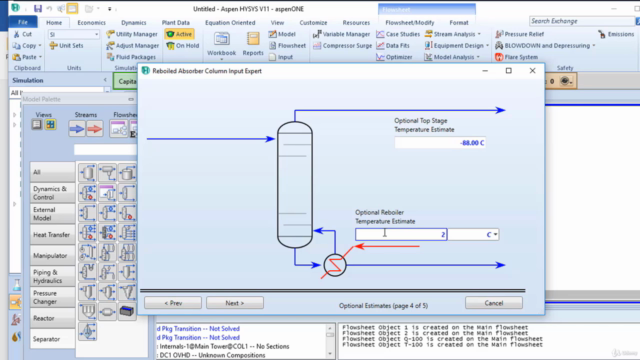Click the reboiler temperature estimate field

point(401,234)
